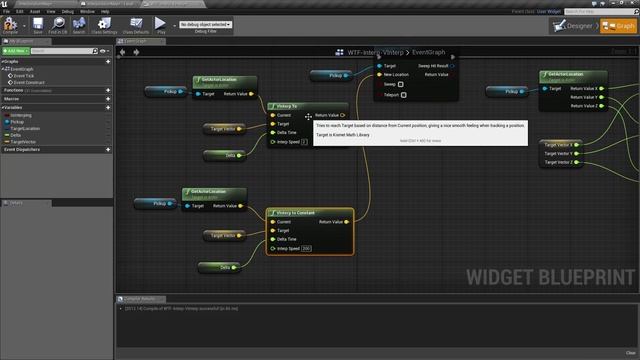Click the plus to add a new Macro
The width and height of the screenshot is (640, 360).
coord(108,99)
